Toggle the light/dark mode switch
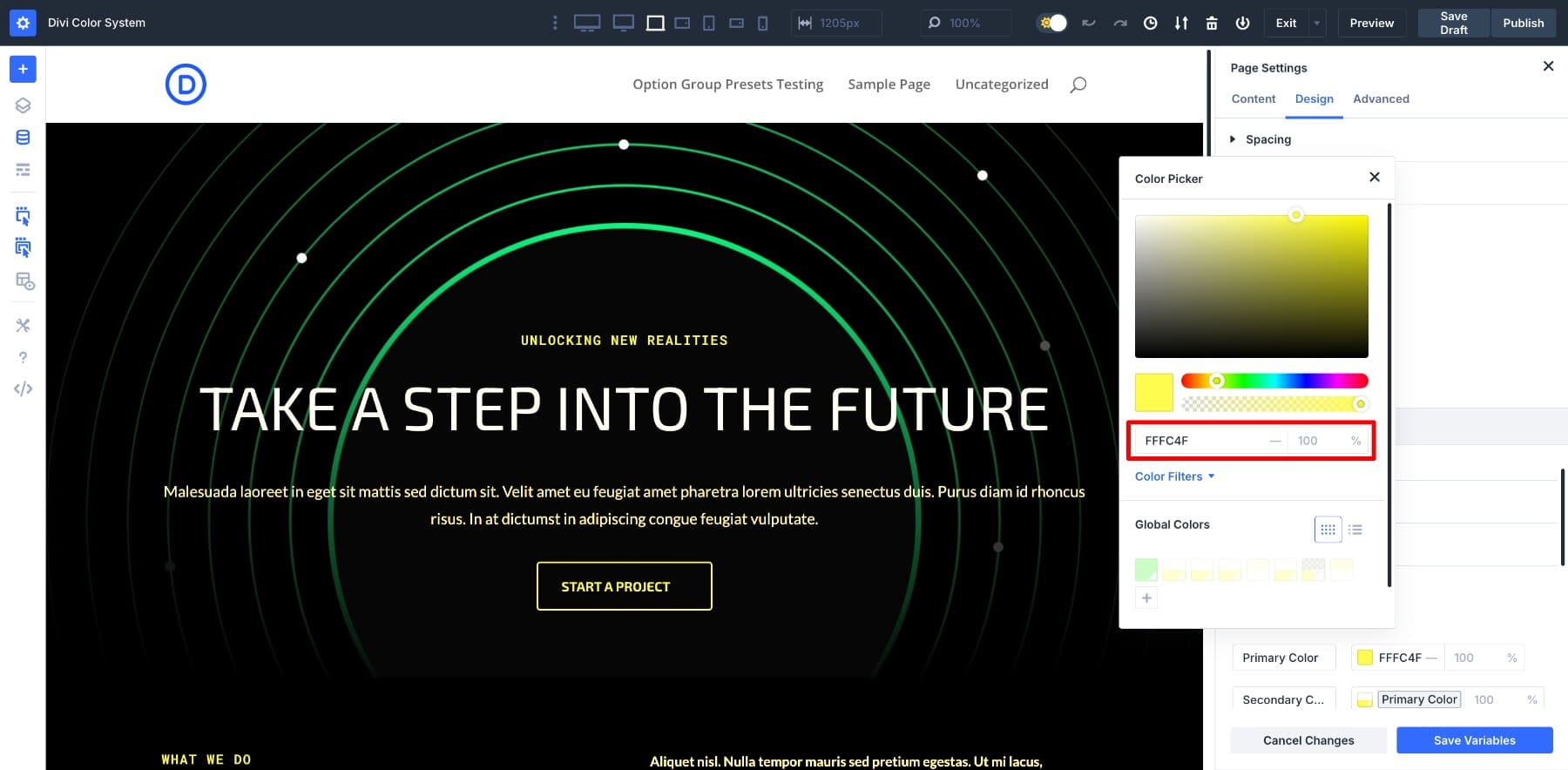This screenshot has width=1568, height=770. coord(1052,24)
